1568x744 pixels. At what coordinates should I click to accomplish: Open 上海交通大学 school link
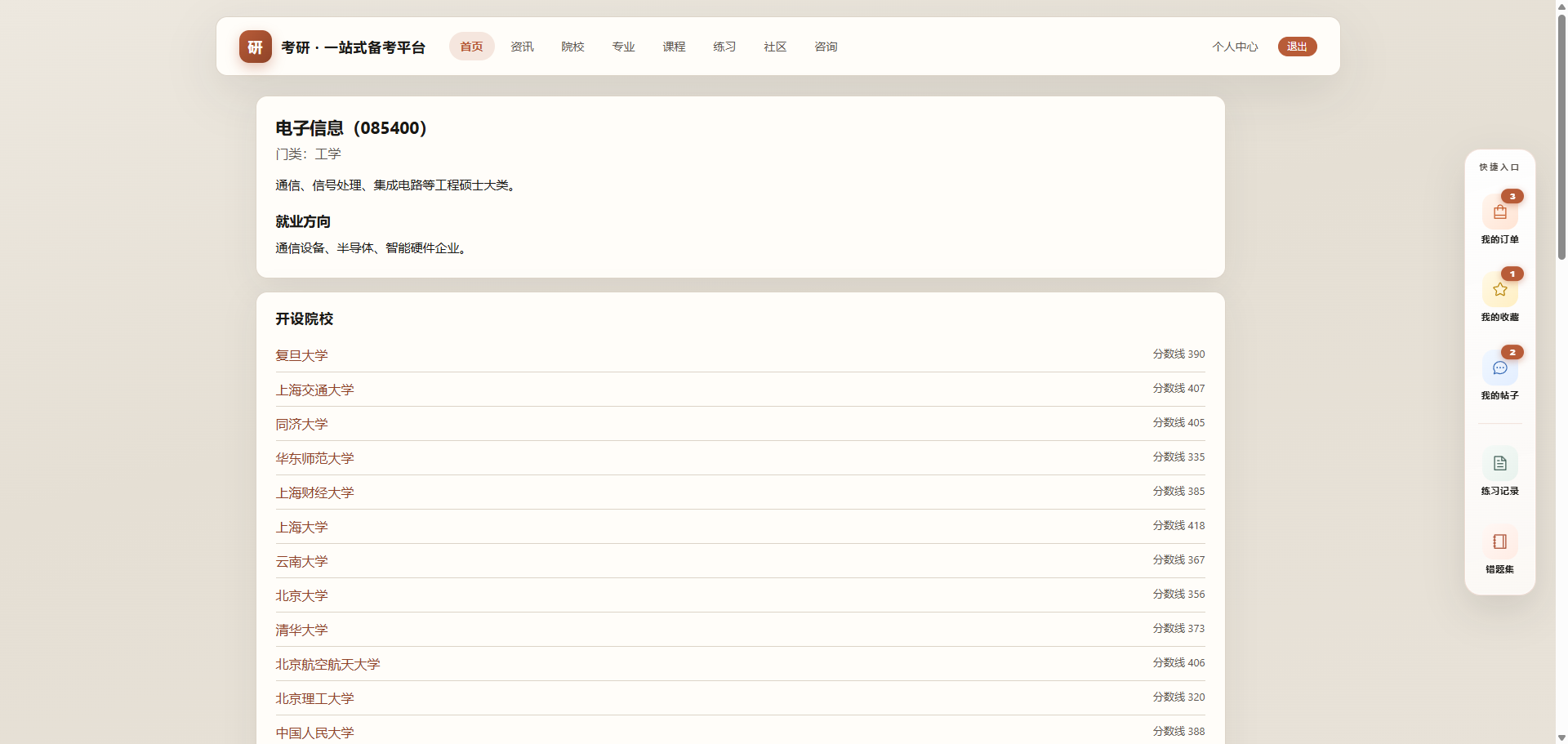click(x=314, y=390)
